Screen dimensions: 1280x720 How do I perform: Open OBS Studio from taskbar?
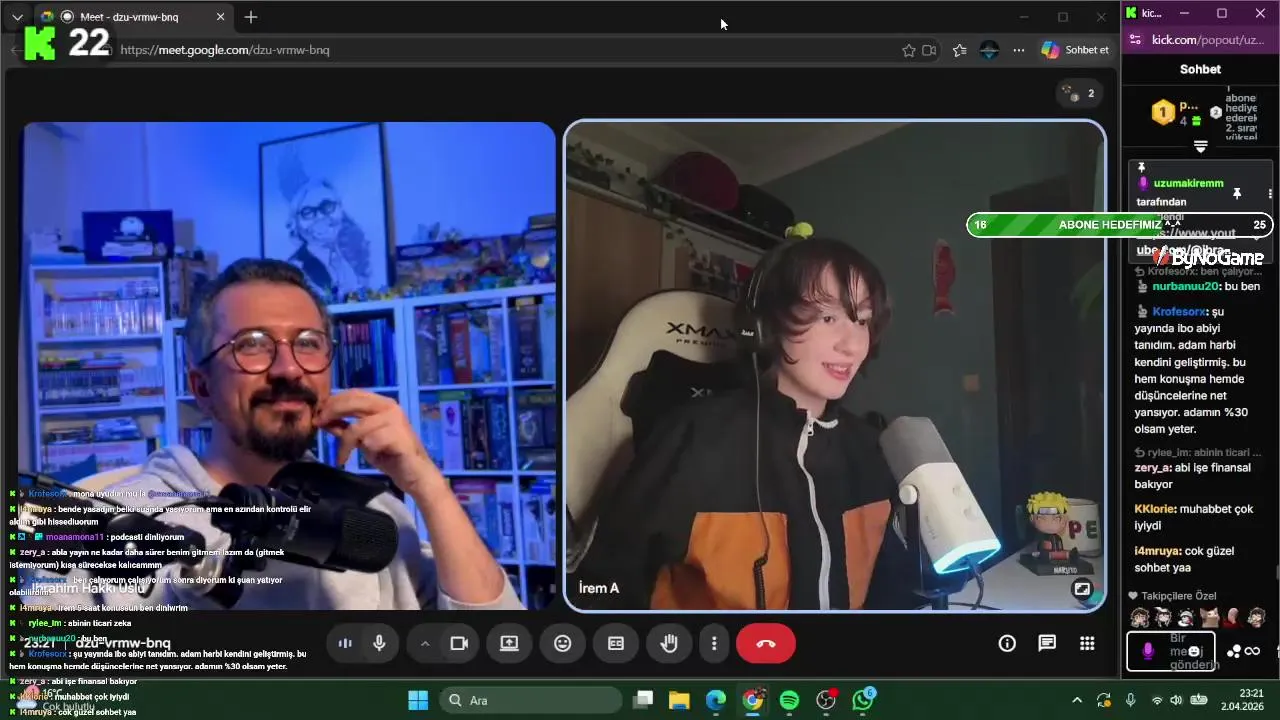click(x=826, y=700)
